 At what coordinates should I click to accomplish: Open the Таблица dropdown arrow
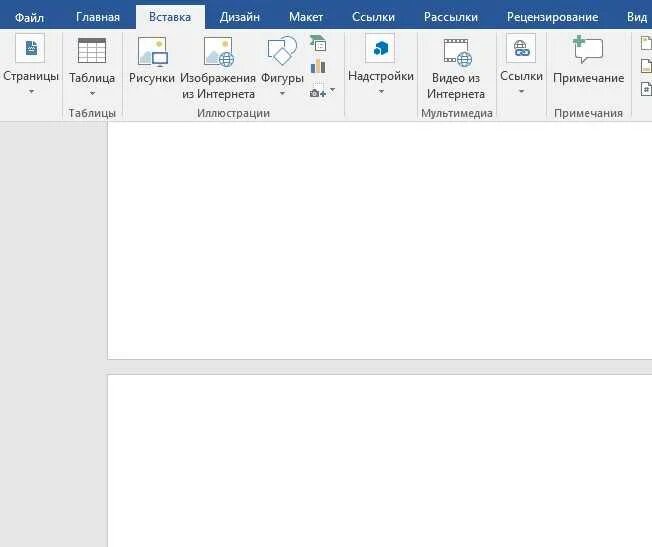coord(92,94)
